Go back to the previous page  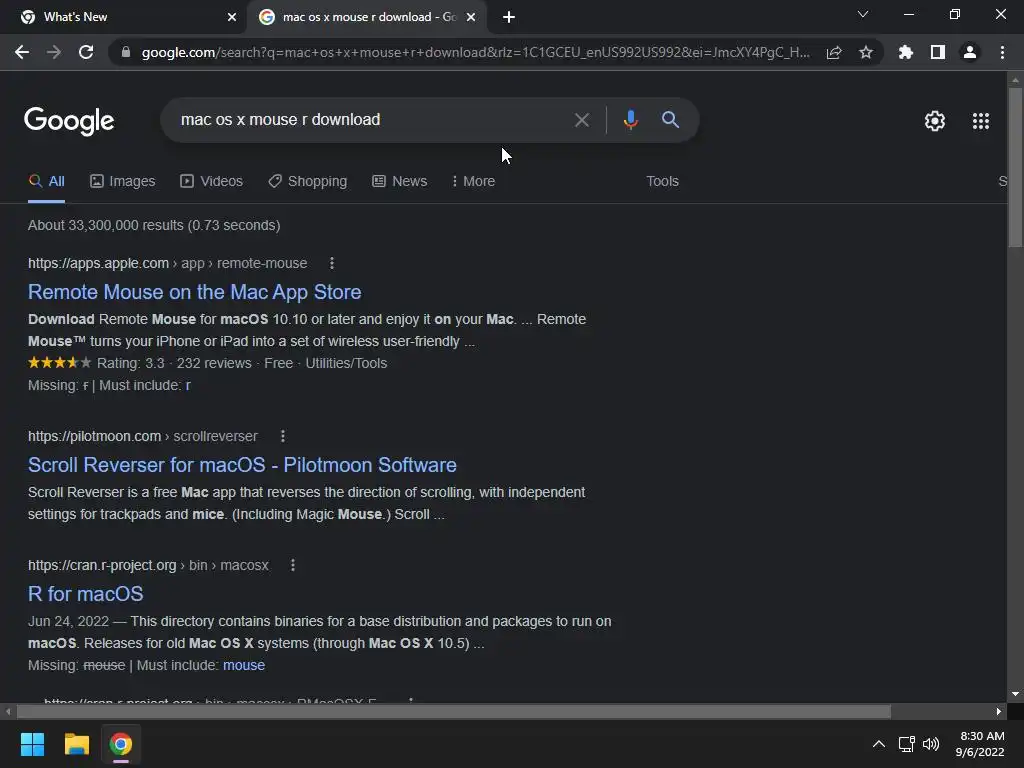[x=22, y=52]
